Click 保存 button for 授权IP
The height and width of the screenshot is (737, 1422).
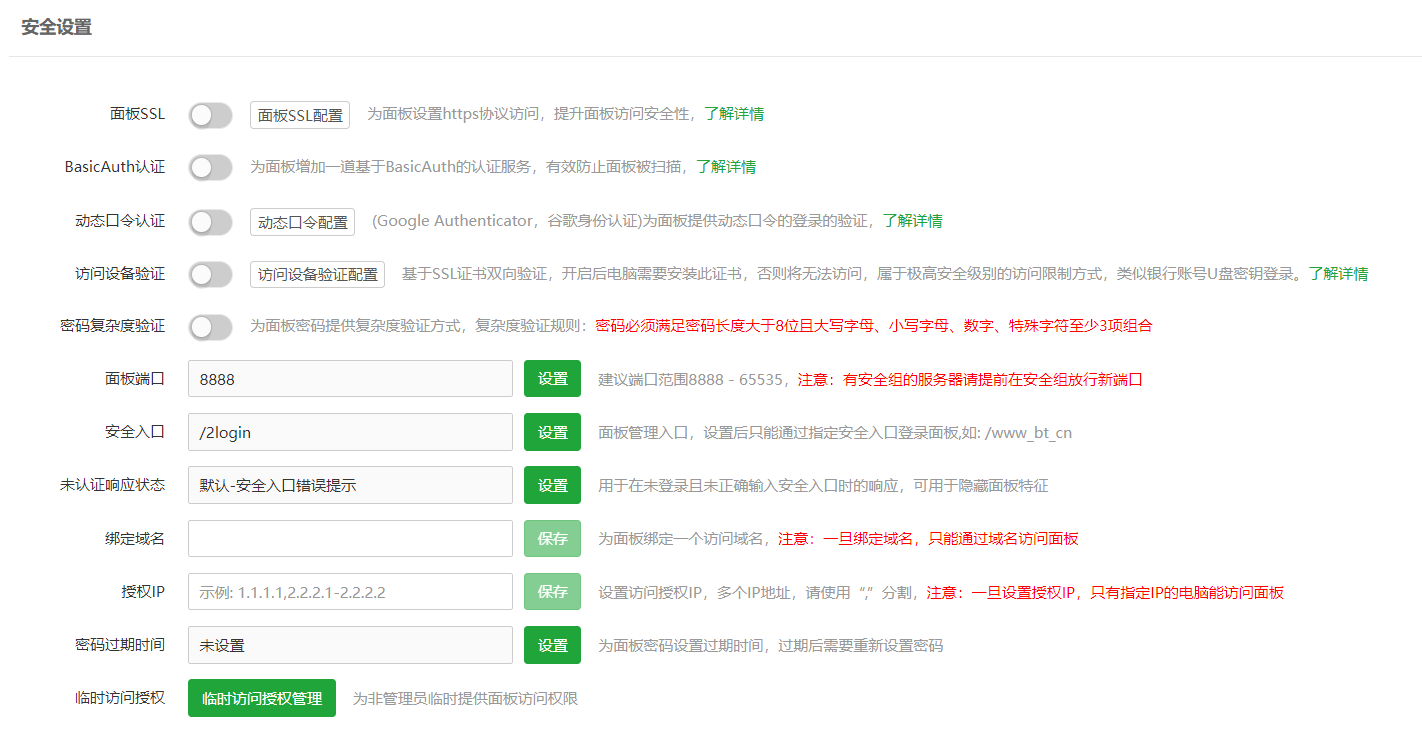click(x=552, y=591)
